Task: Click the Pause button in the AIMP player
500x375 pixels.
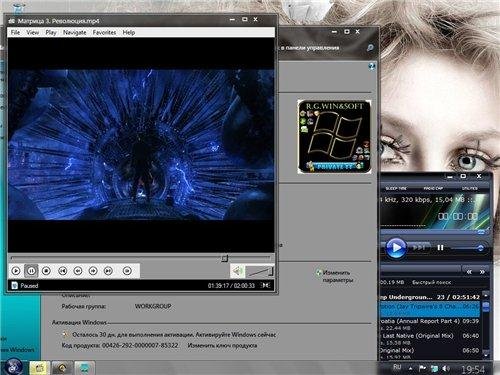Action: coord(440,248)
